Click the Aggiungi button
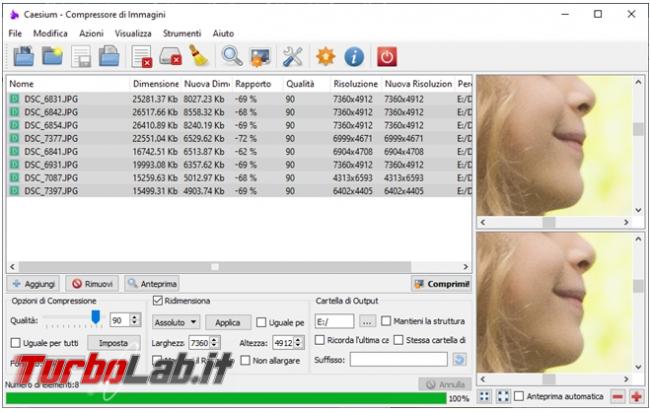Screen dimensions: 650x412 coord(34,284)
